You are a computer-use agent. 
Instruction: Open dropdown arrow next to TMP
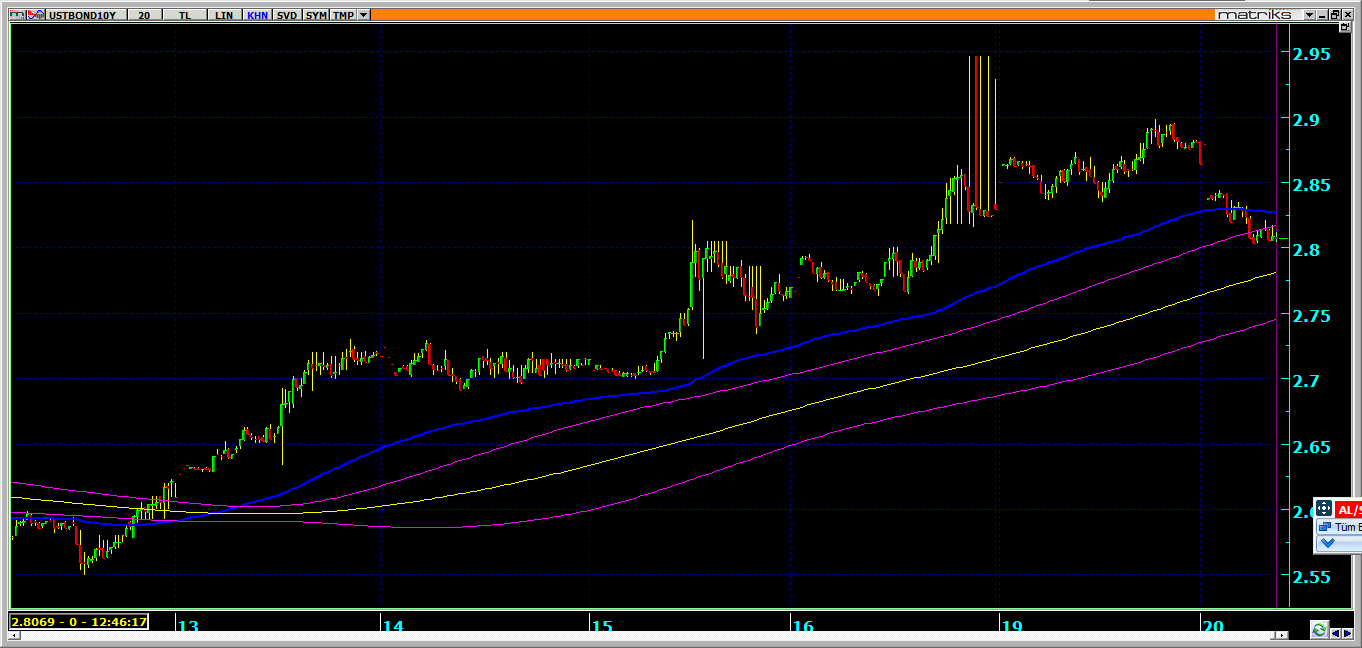tap(363, 15)
